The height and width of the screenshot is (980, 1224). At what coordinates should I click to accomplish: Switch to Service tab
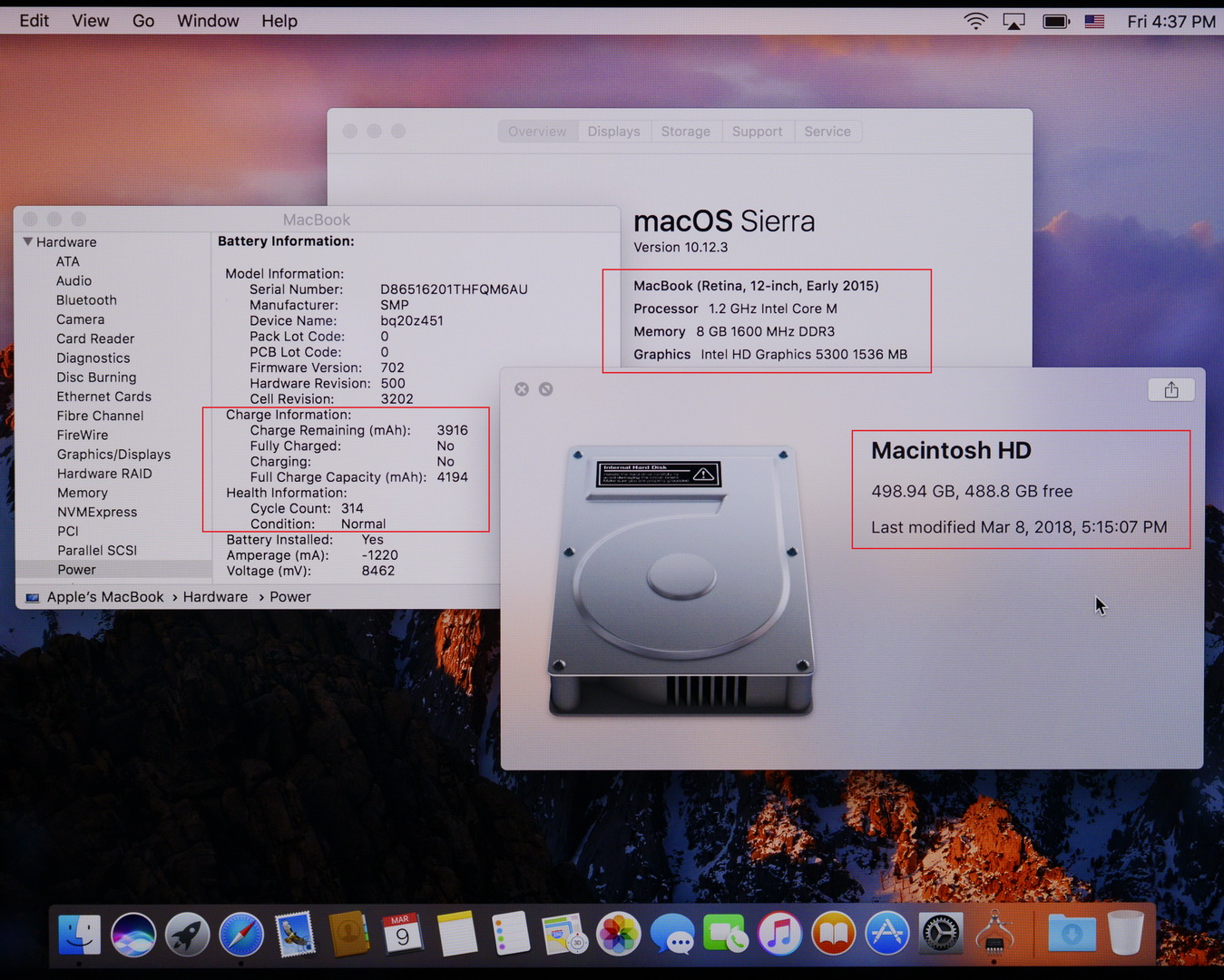(x=827, y=132)
